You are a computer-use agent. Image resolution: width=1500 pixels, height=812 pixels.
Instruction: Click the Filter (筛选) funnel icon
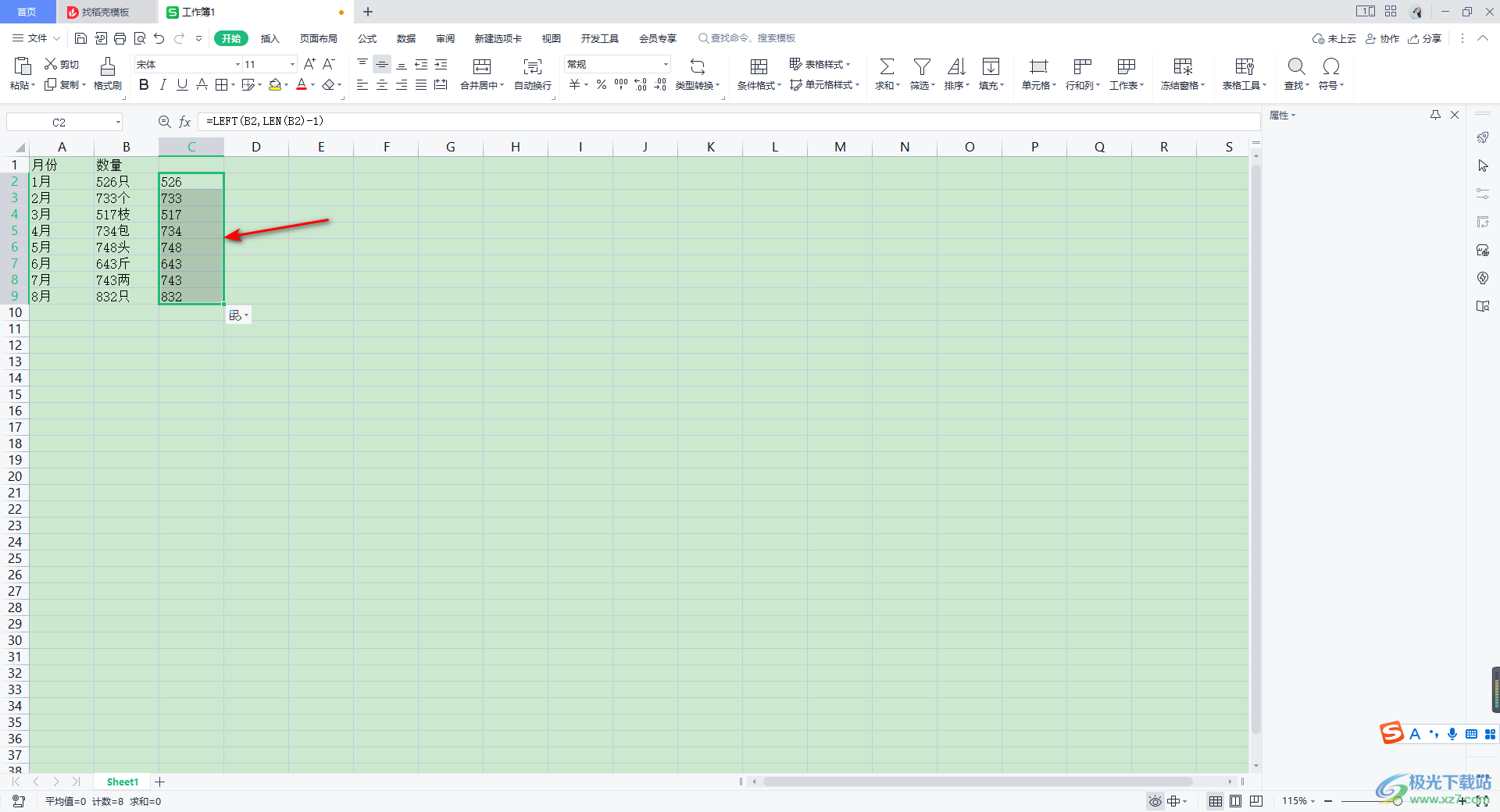922,66
